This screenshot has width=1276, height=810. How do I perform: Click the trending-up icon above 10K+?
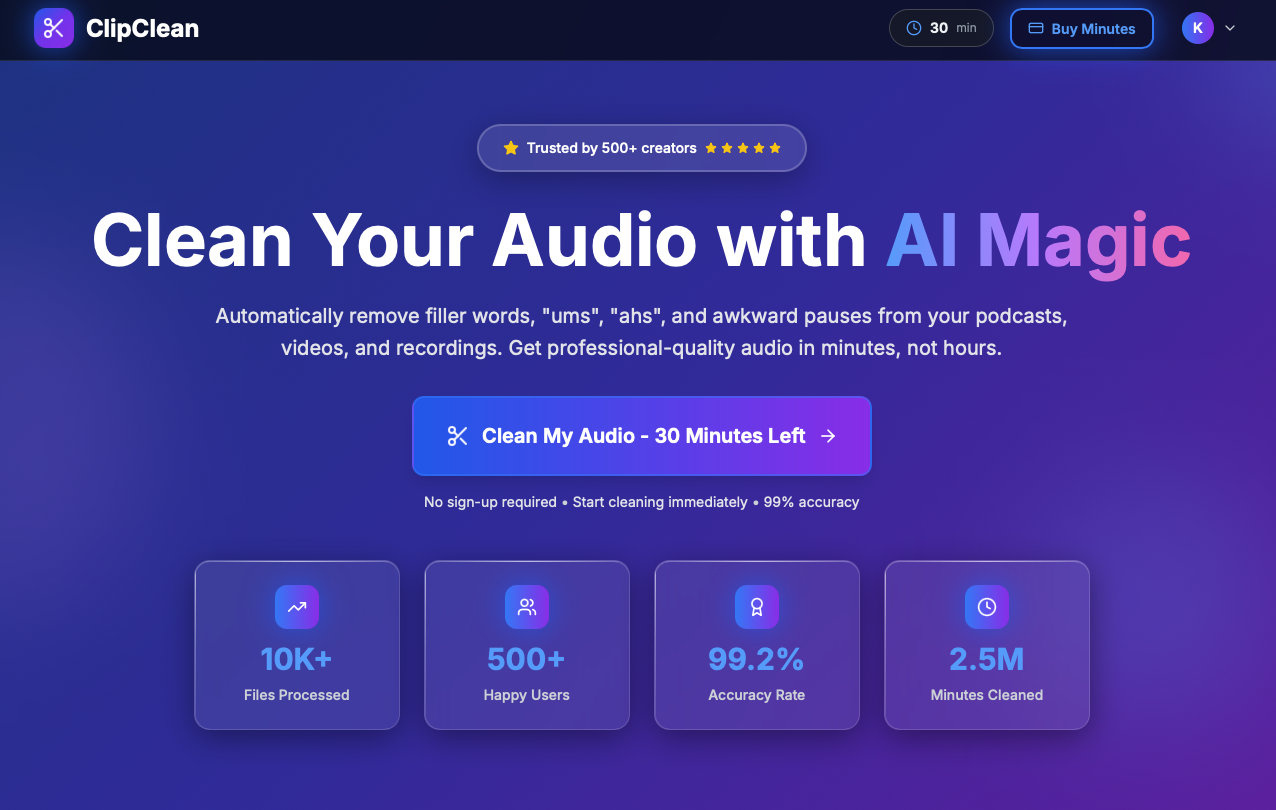click(297, 607)
